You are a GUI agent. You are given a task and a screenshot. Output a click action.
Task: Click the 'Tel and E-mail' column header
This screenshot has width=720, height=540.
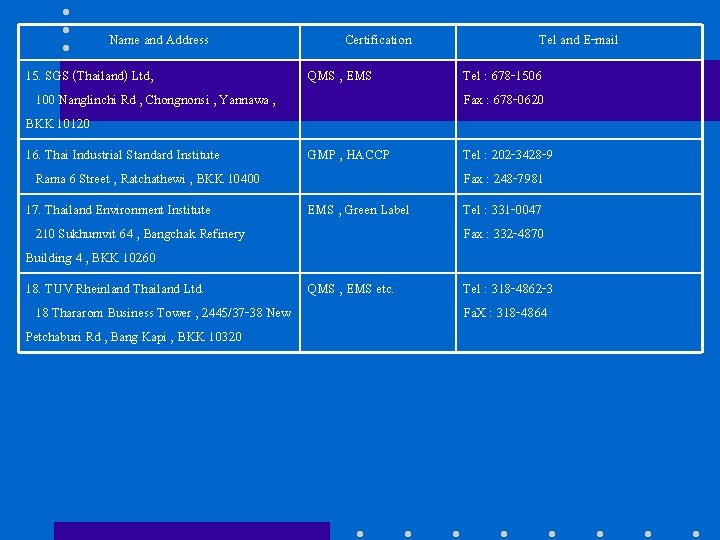pos(578,40)
